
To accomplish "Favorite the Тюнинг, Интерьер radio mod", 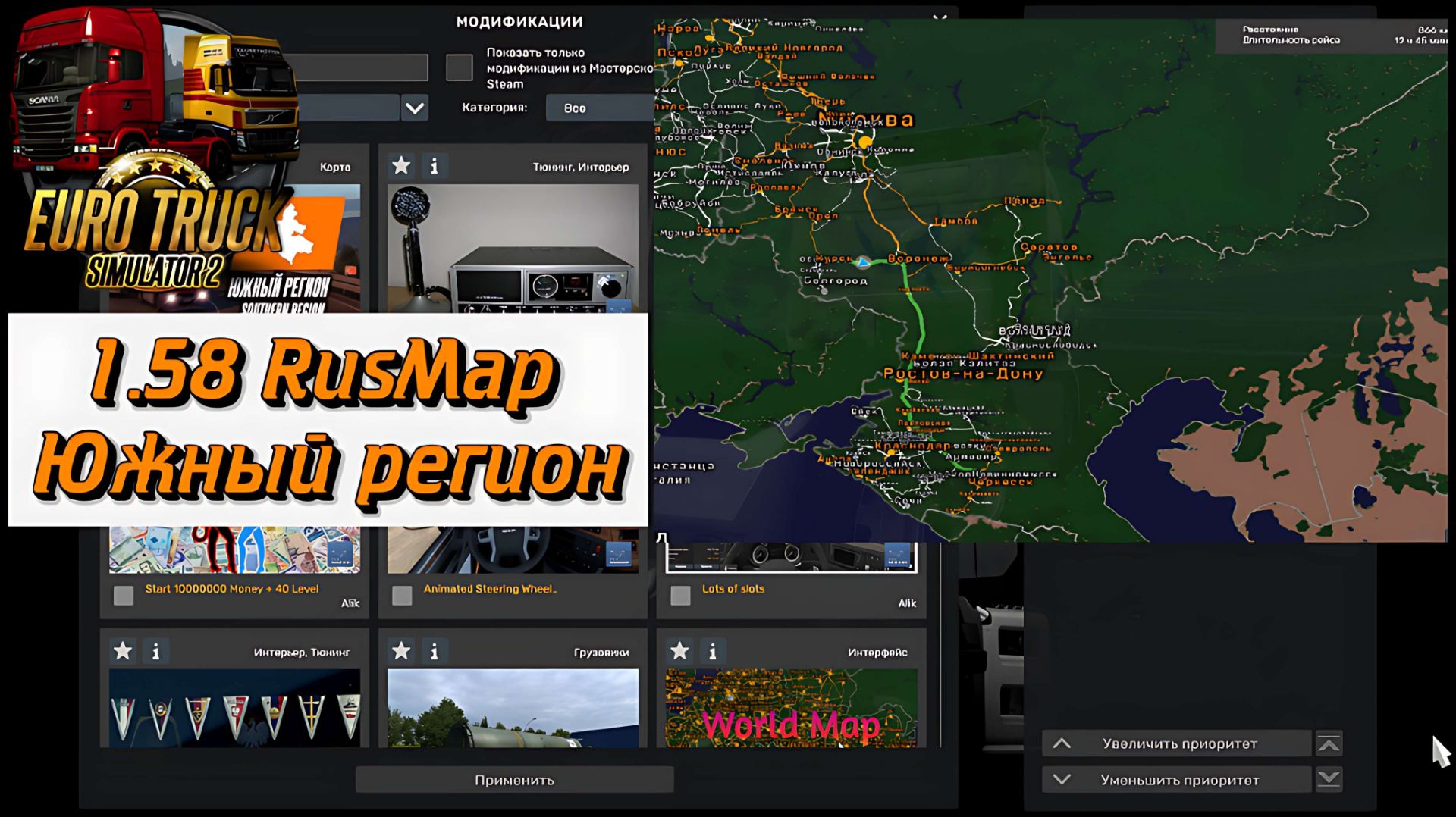I will click(401, 165).
